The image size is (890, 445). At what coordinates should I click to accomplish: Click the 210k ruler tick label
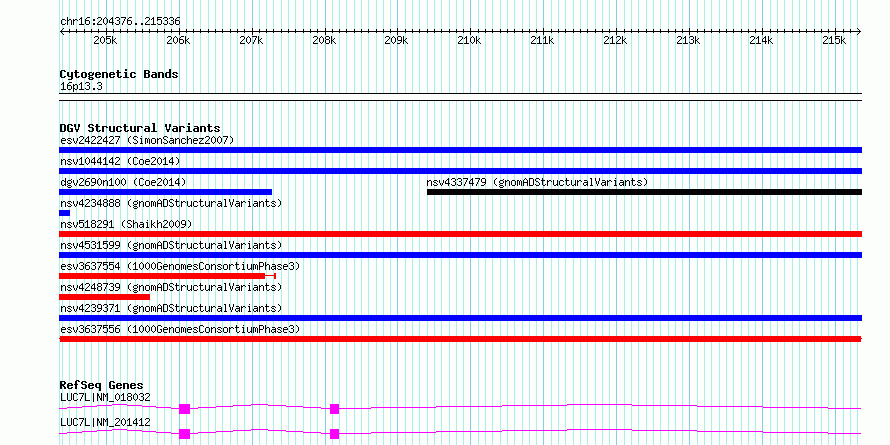coord(470,41)
